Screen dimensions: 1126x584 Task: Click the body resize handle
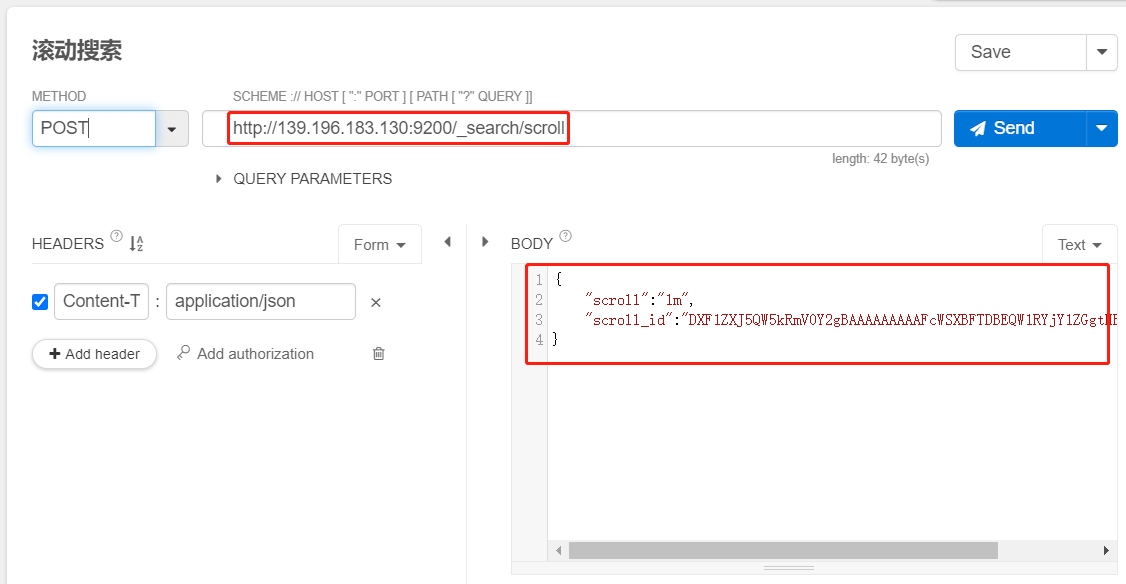[x=788, y=567]
